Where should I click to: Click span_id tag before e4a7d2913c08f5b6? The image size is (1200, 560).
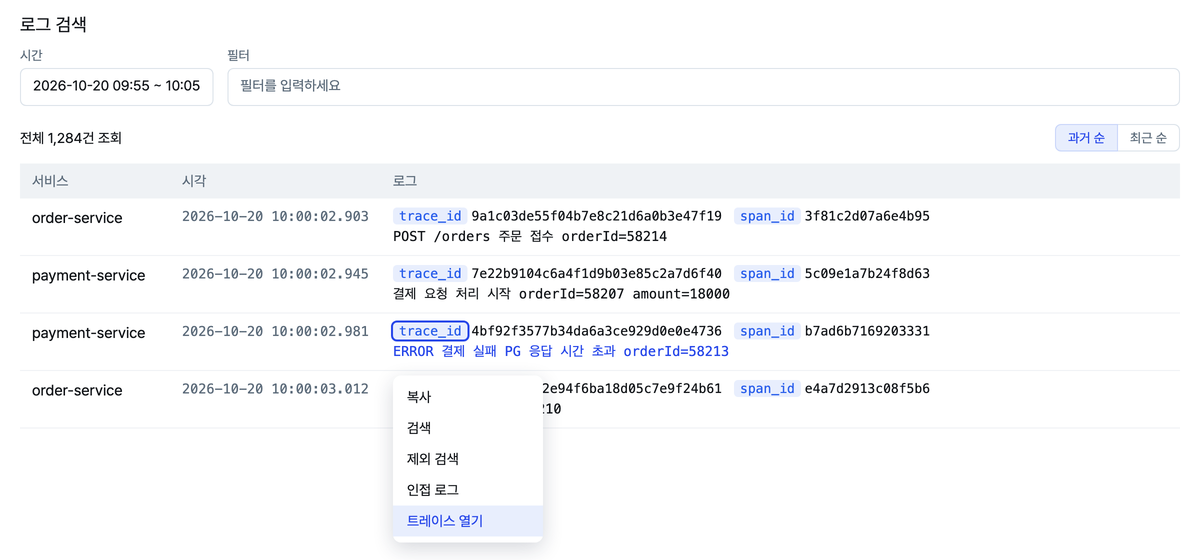pos(767,388)
